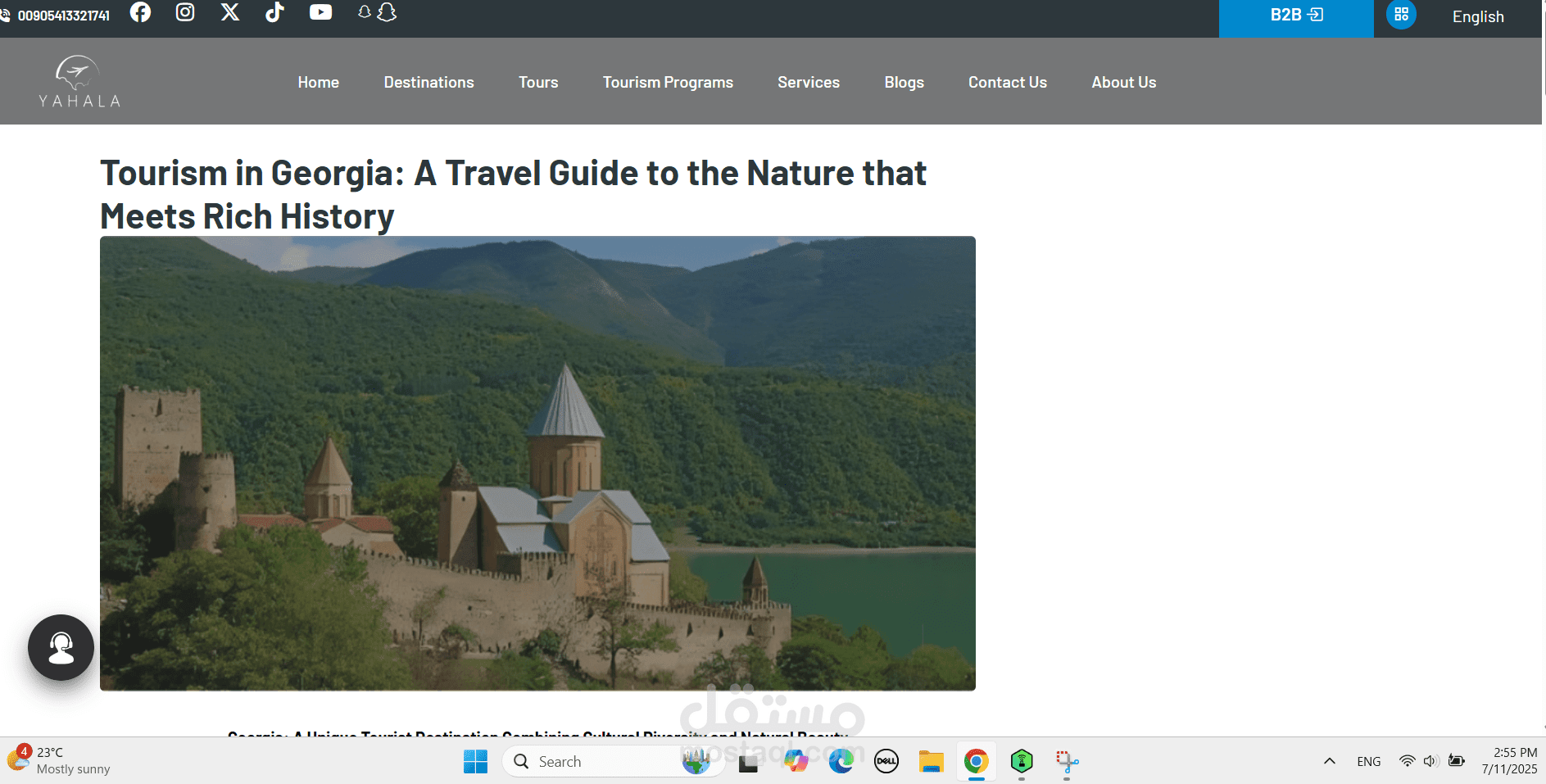Viewport: 1546px width, 784px height.
Task: Open File Explorer from the taskbar
Action: (931, 762)
